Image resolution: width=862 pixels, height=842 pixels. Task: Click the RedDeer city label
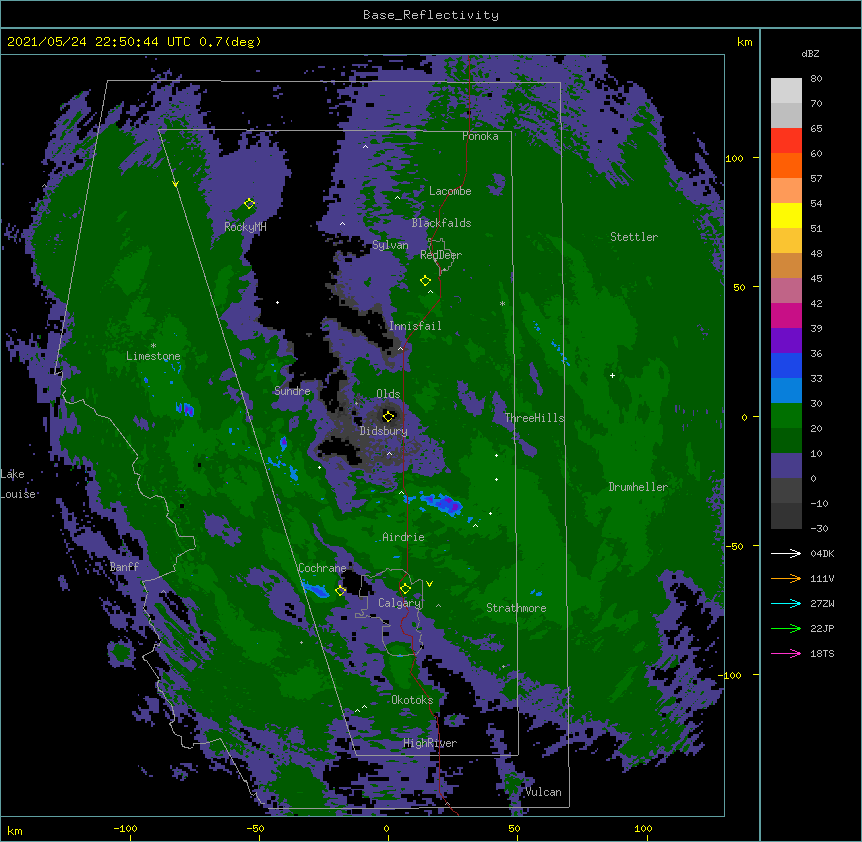[x=441, y=255]
